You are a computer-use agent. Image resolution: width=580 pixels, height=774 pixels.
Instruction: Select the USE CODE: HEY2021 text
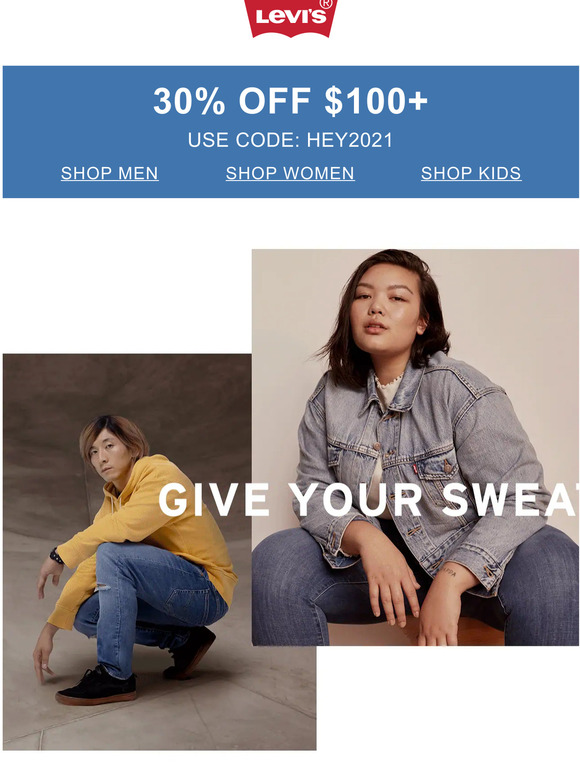(290, 140)
